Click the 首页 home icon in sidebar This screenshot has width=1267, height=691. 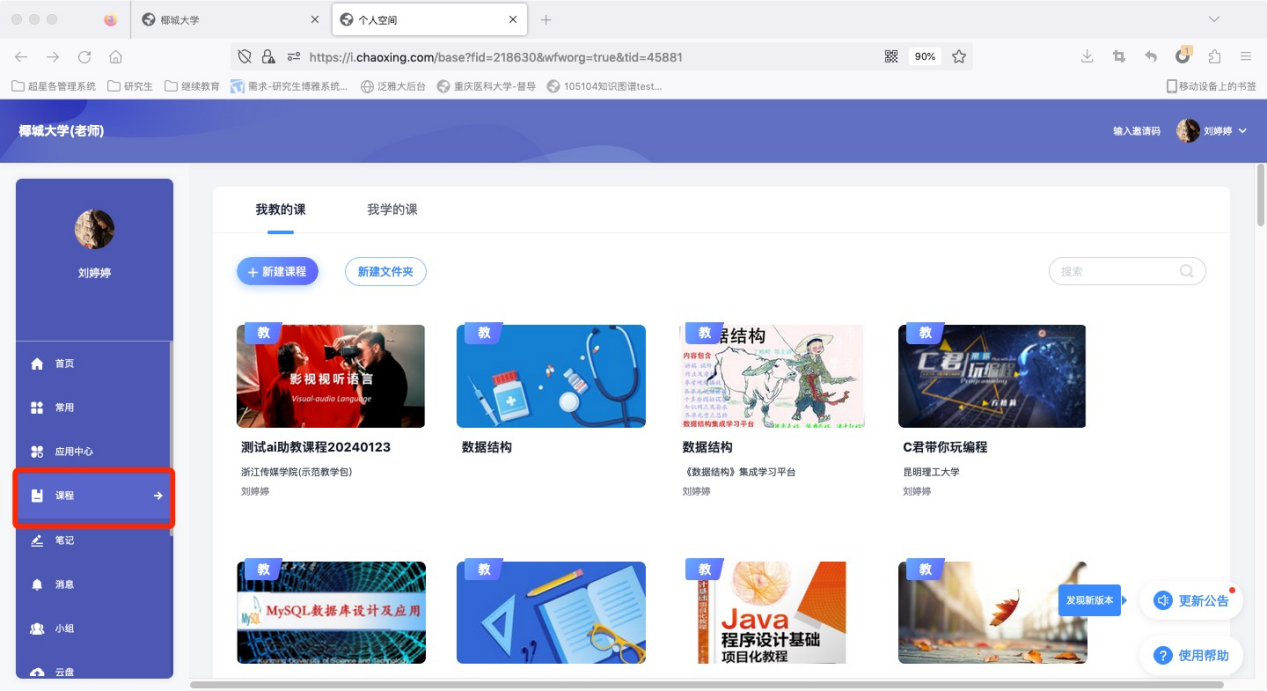pos(37,364)
